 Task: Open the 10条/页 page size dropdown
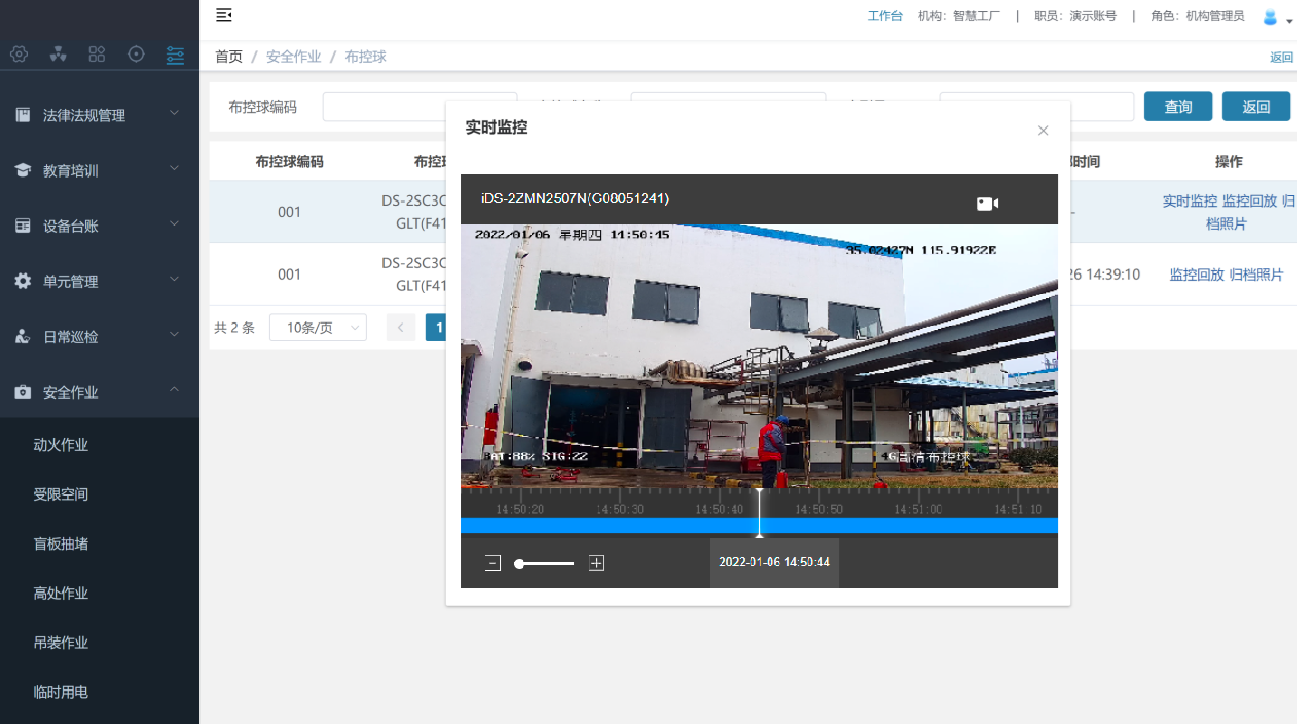coord(317,327)
